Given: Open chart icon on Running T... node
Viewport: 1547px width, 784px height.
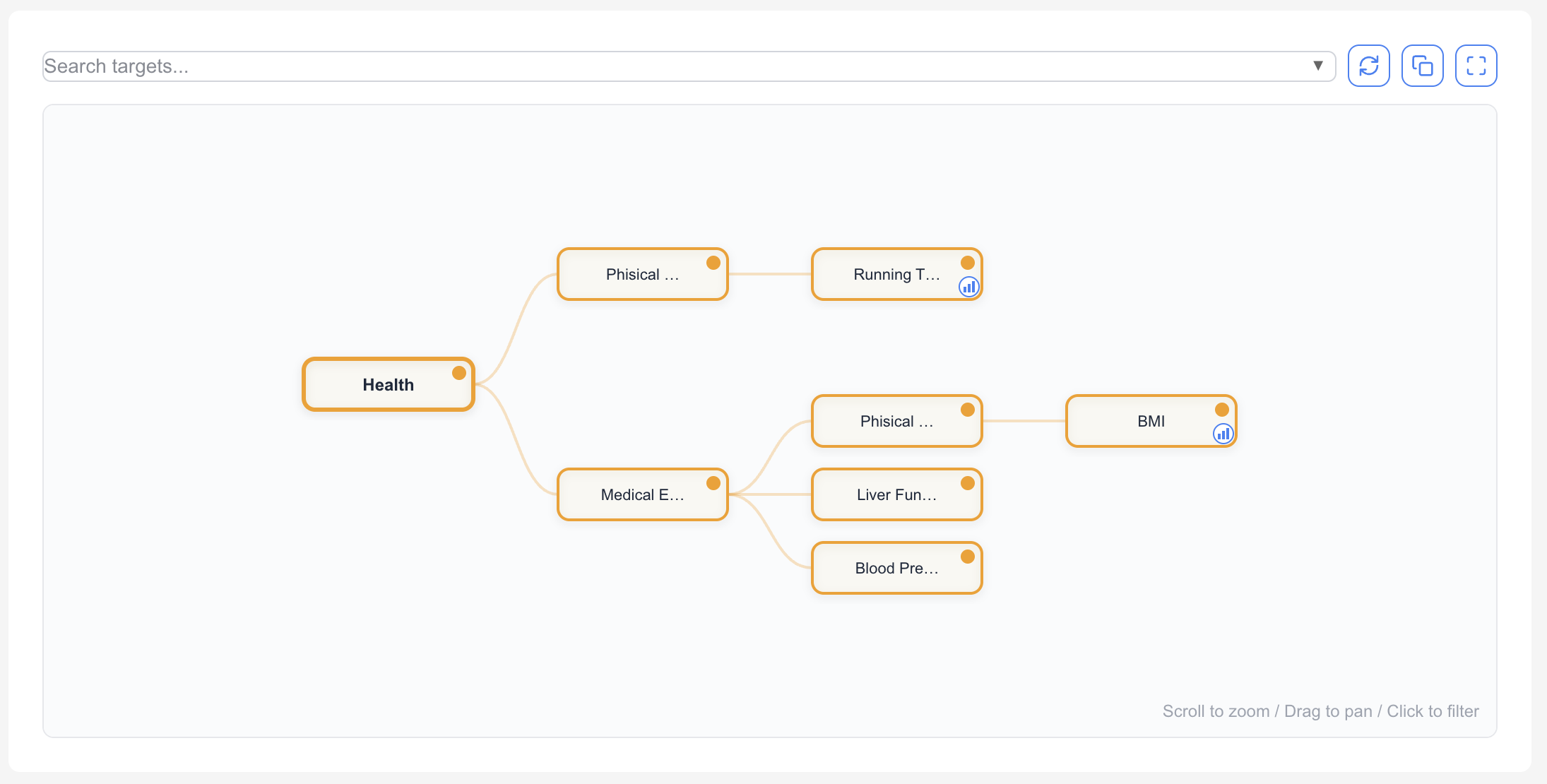Looking at the screenshot, I should (968, 287).
